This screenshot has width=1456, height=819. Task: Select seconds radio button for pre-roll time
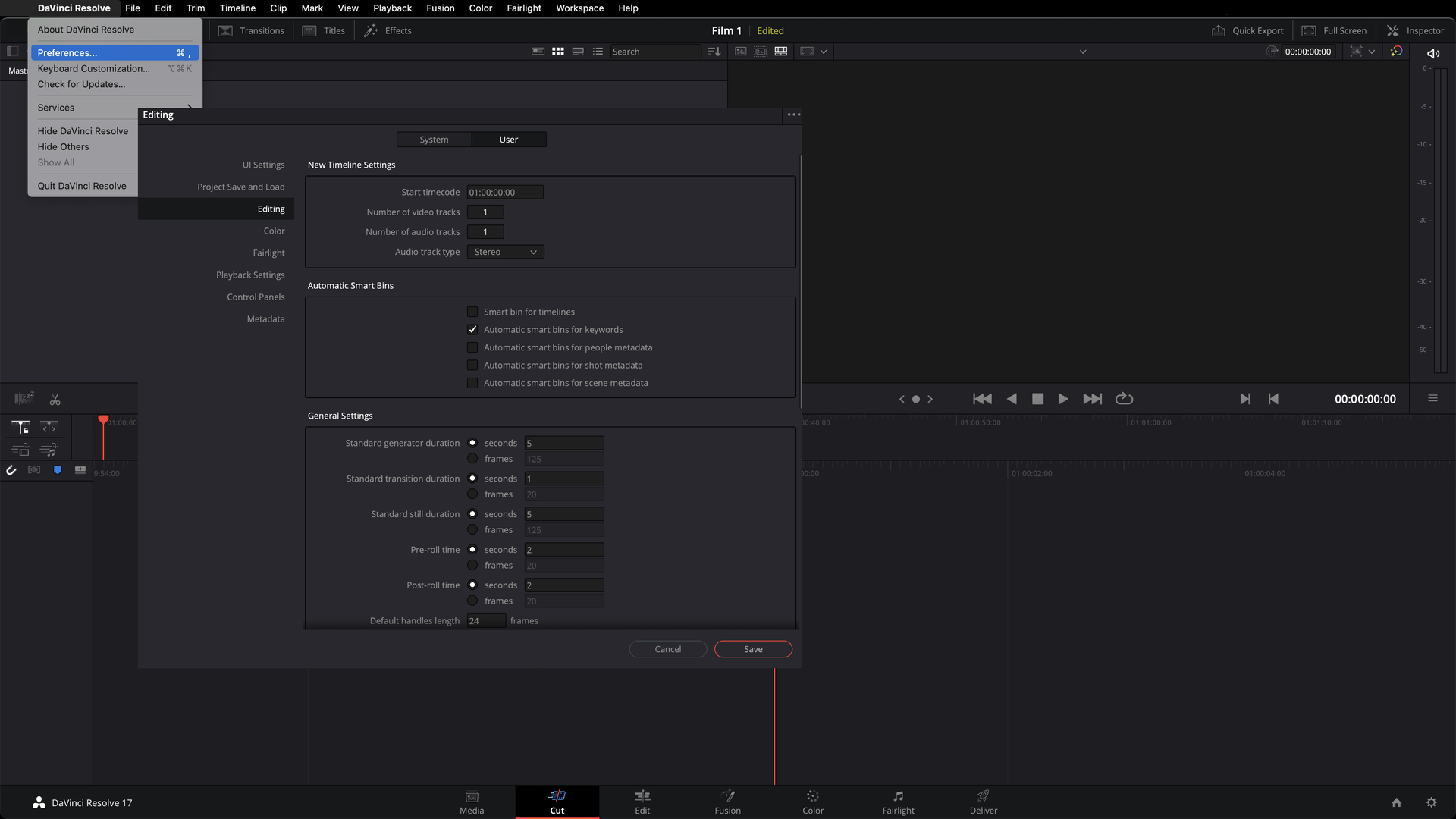tap(472, 549)
